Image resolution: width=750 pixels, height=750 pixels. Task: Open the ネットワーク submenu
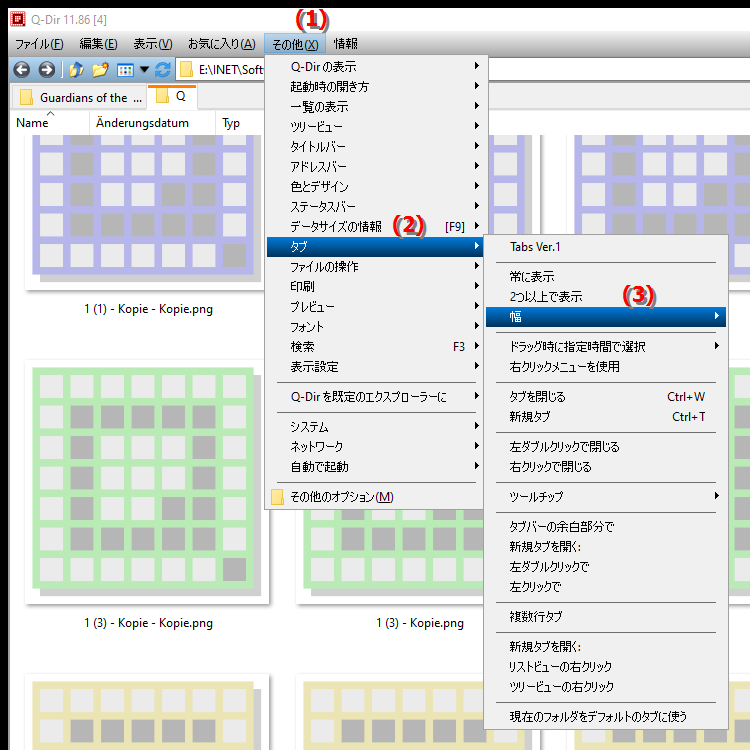[x=374, y=447]
